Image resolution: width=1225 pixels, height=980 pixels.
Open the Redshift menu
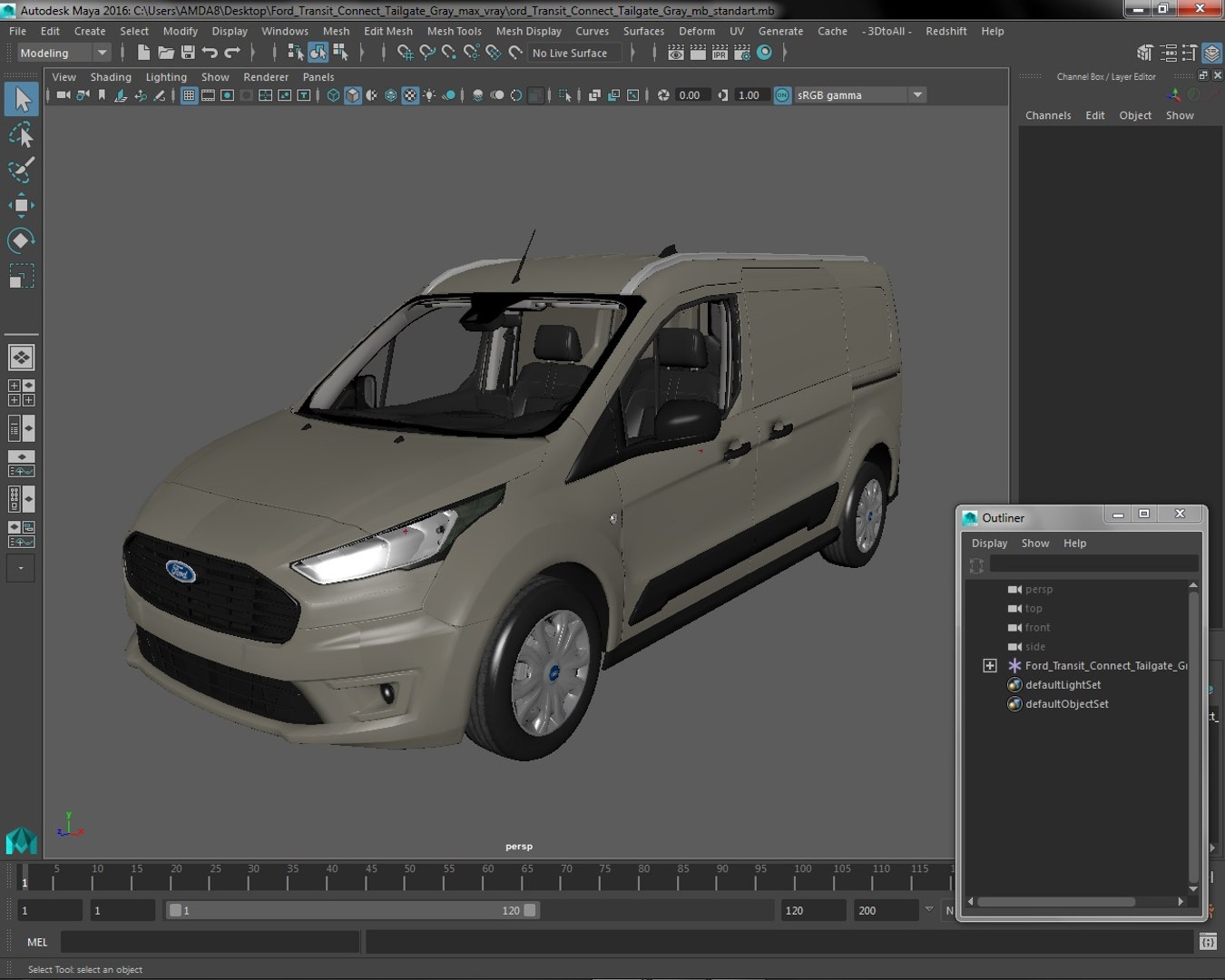point(946,31)
